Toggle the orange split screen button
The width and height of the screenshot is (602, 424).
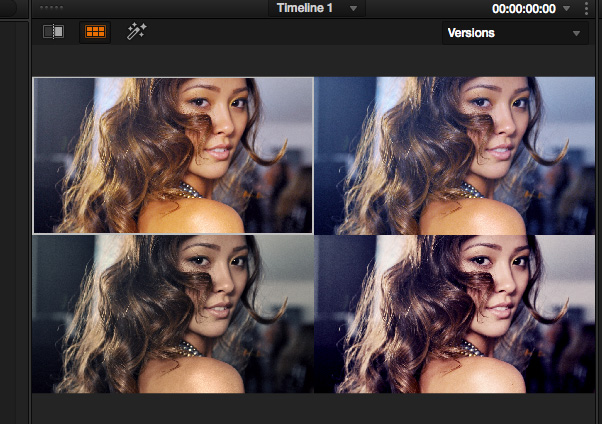[x=95, y=32]
